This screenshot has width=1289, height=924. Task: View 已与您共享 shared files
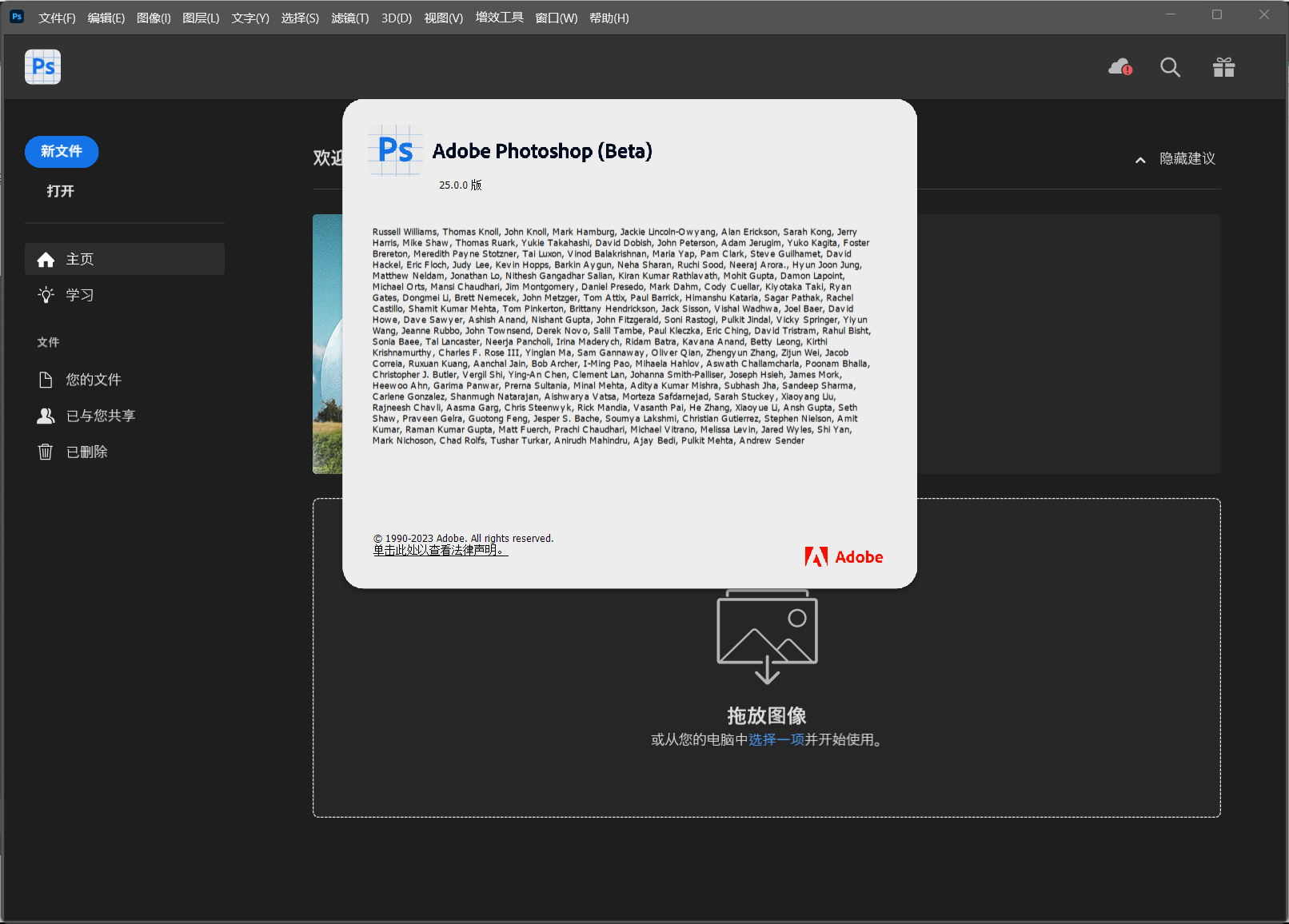pyautogui.click(x=102, y=415)
